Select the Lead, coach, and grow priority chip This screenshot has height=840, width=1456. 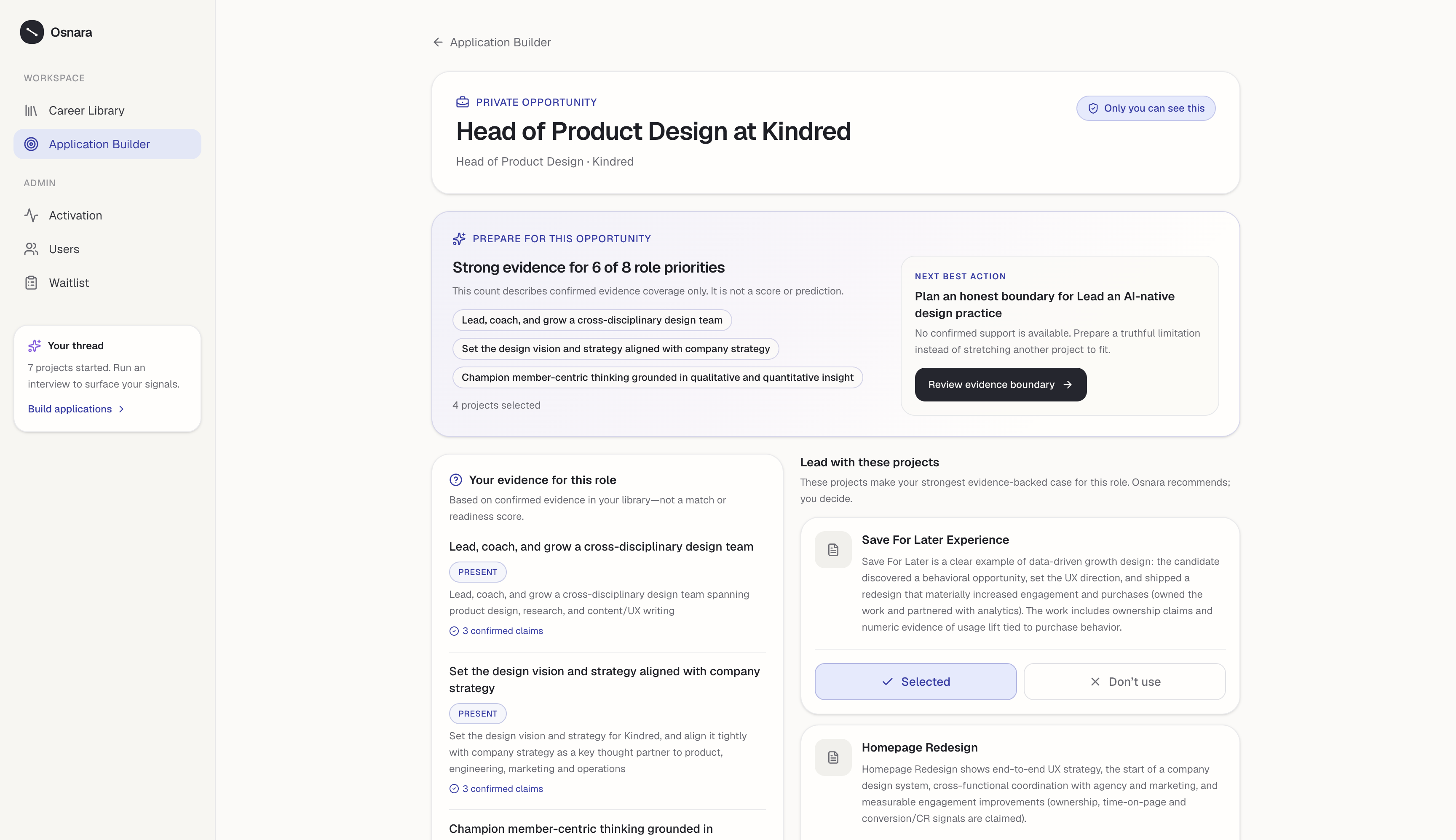(592, 320)
